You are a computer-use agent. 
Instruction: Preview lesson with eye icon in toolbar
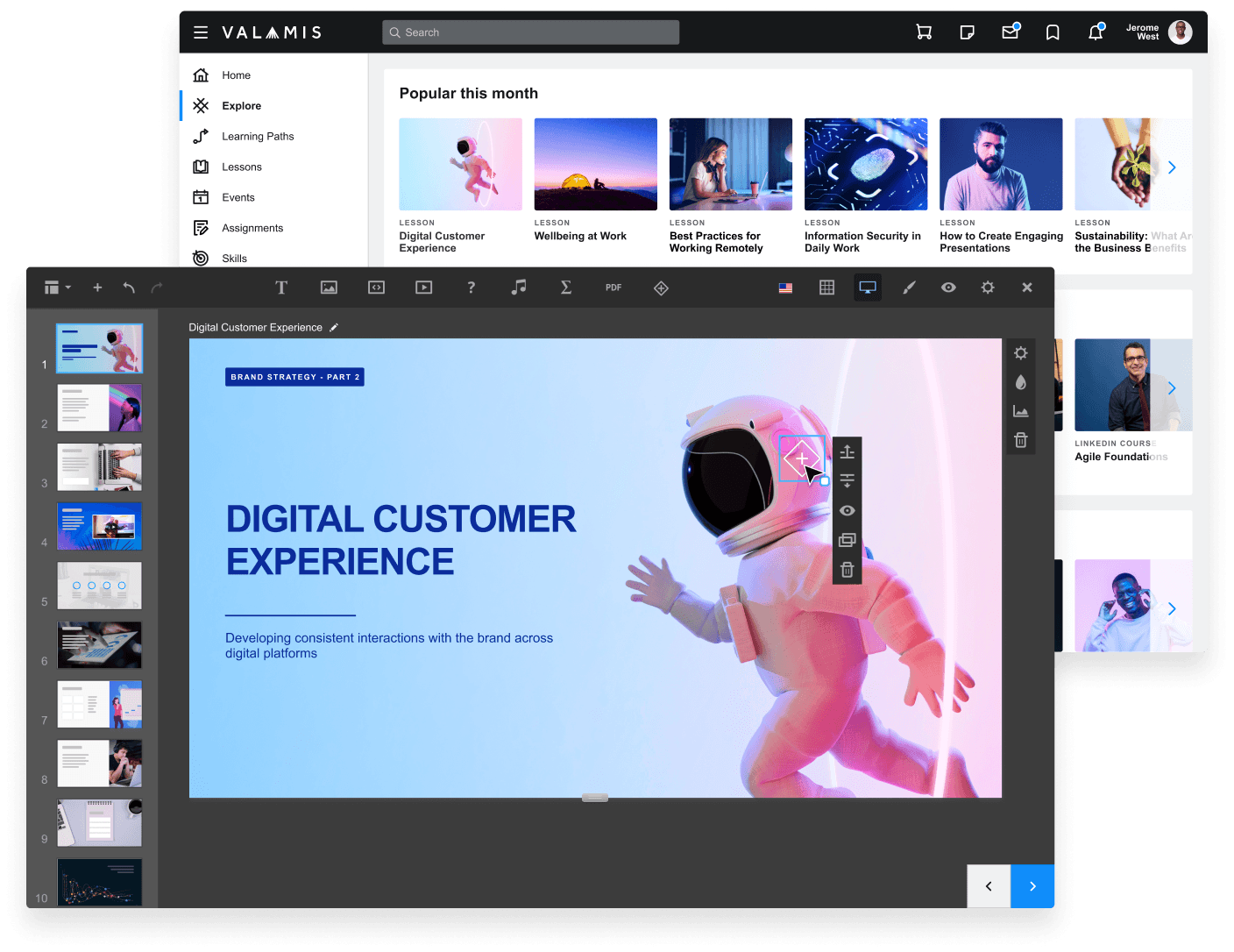pos(948,288)
